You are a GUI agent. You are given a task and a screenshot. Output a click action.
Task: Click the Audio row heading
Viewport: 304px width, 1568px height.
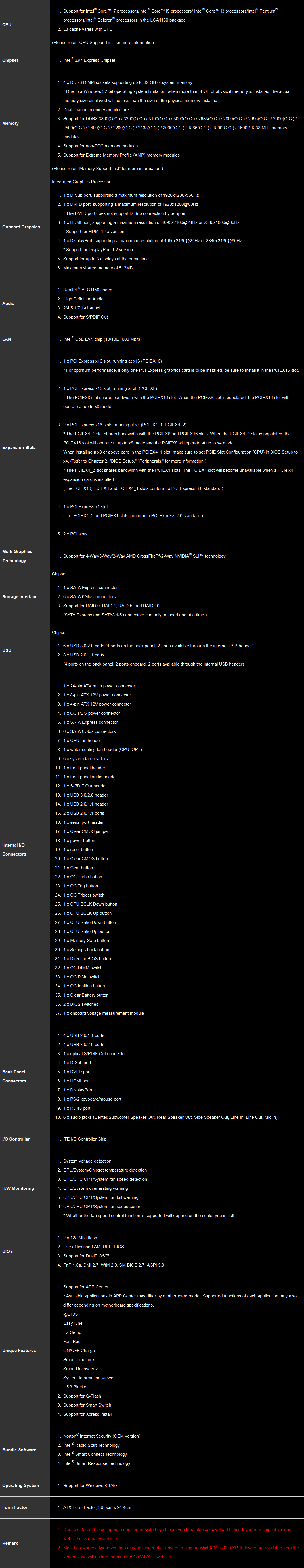pyautogui.click(x=9, y=303)
